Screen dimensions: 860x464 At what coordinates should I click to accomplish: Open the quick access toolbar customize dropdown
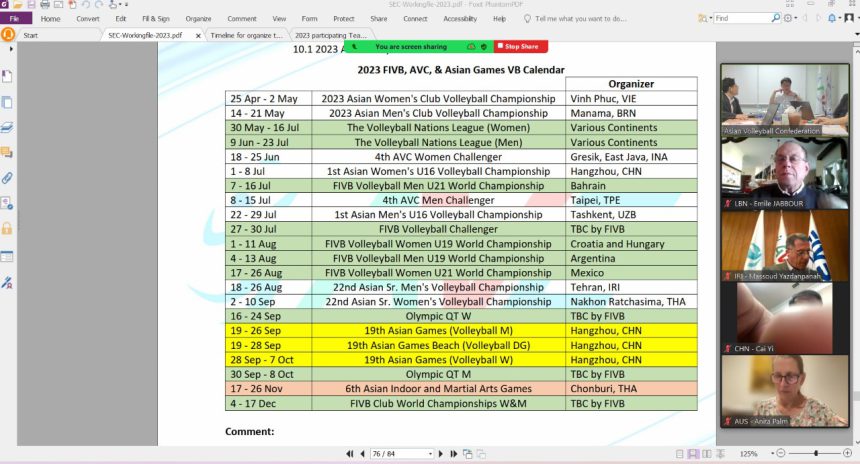[127, 5]
